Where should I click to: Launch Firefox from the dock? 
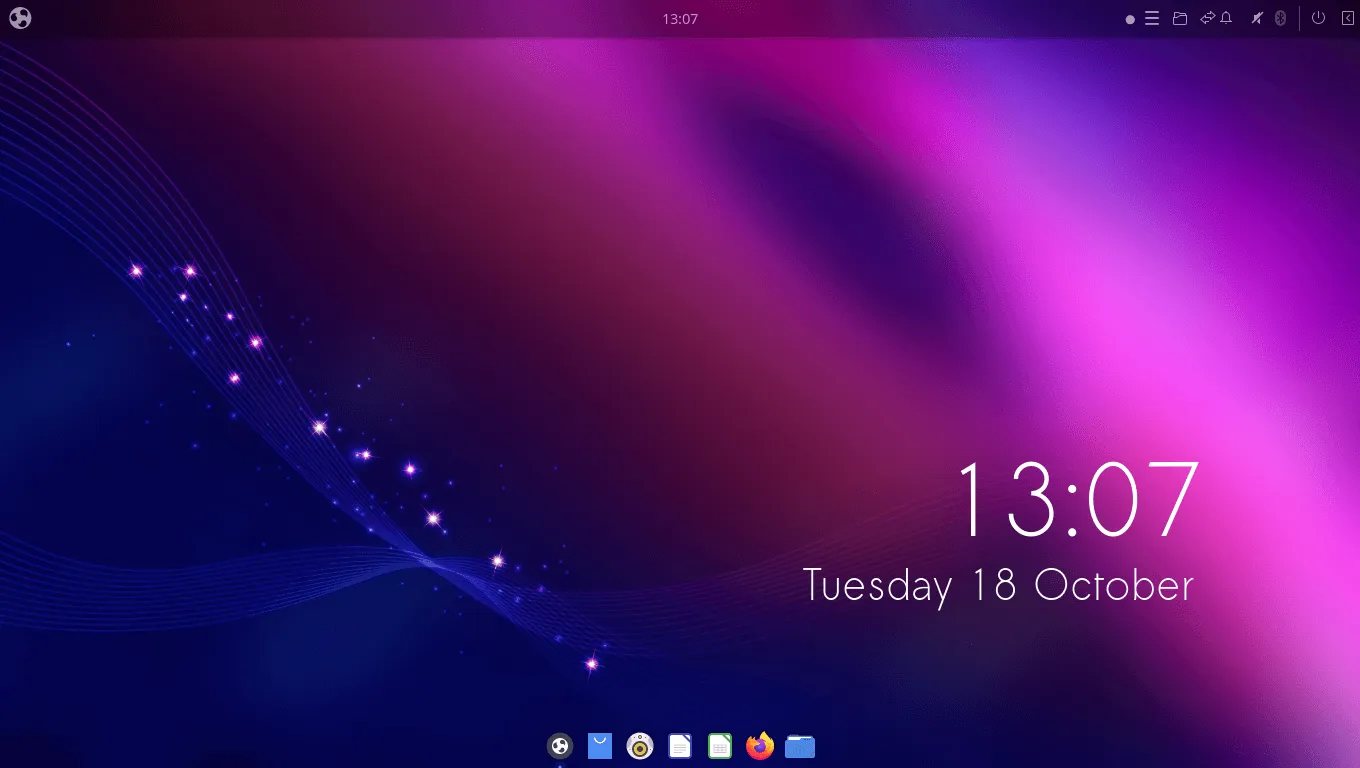760,746
